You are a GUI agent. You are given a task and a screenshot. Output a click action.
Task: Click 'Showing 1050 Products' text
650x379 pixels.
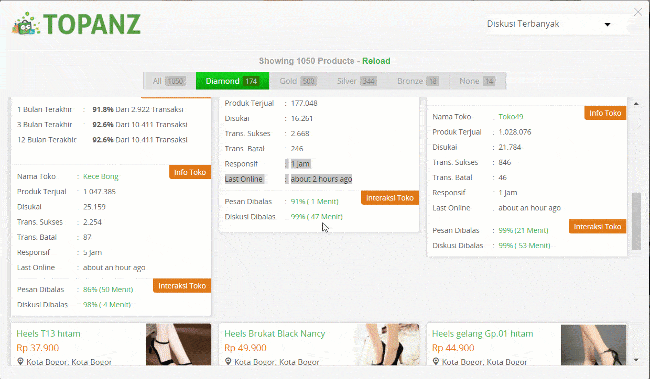coord(307,61)
